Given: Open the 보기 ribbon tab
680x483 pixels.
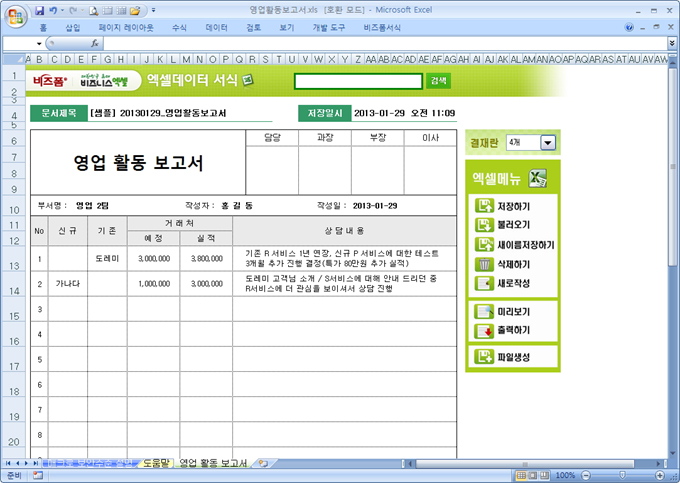Looking at the screenshot, I should click(287, 28).
